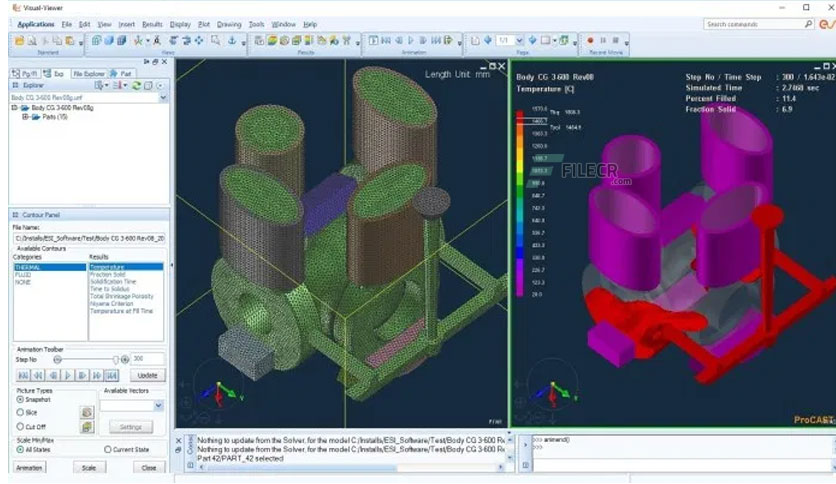
Task: Select the Slice picture type radio
Action: tap(20, 412)
